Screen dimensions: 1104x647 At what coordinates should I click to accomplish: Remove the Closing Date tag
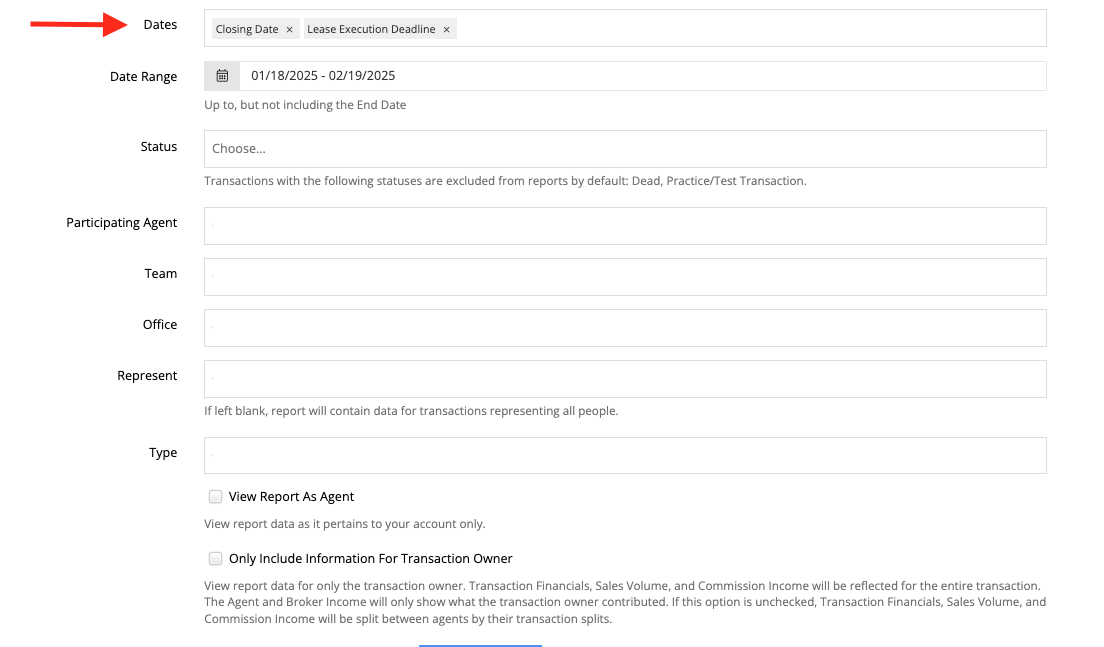tap(289, 30)
